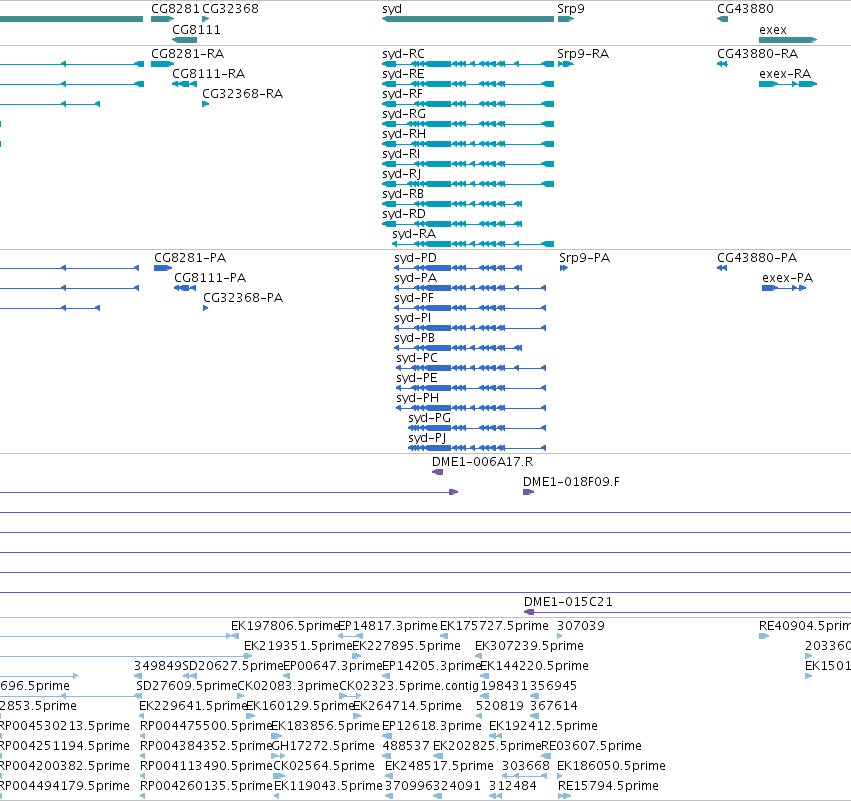Viewport: 851px width, 801px height.
Task: Select EST EK307239.5prime label
Action: coord(529,646)
